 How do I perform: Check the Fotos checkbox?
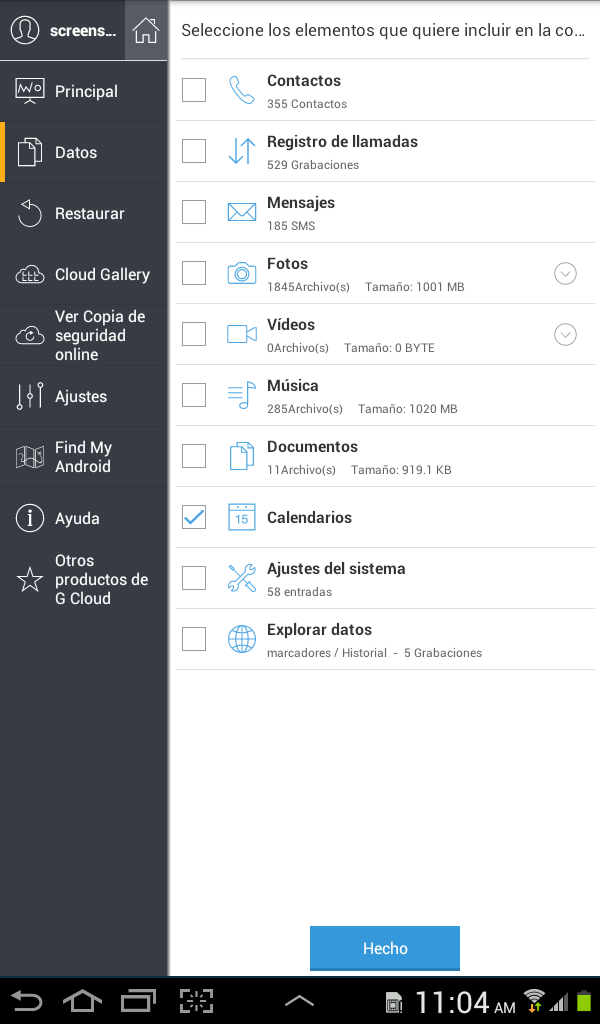(194, 273)
